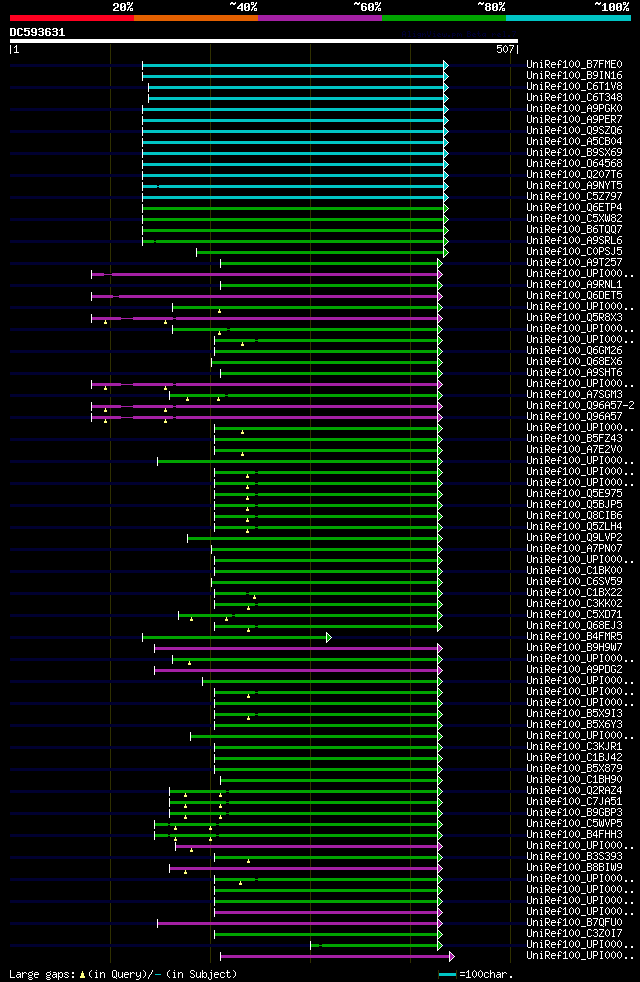
Task: Select the UniRef100_C5Z797 label
Action: click(574, 197)
